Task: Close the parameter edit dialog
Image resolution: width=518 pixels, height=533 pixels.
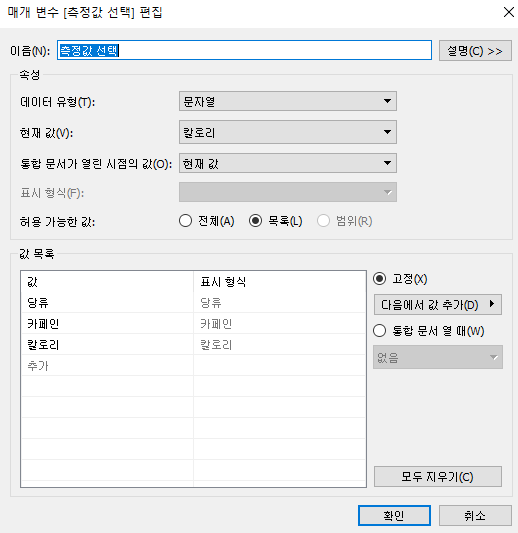Action: tap(508, 12)
